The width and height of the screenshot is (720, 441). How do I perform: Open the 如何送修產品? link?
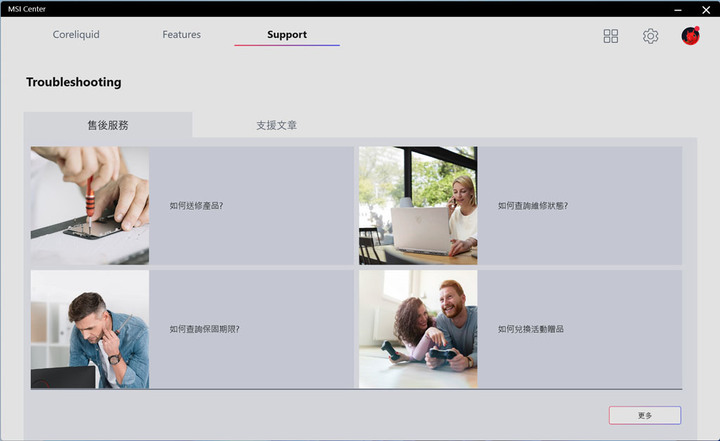coord(196,206)
